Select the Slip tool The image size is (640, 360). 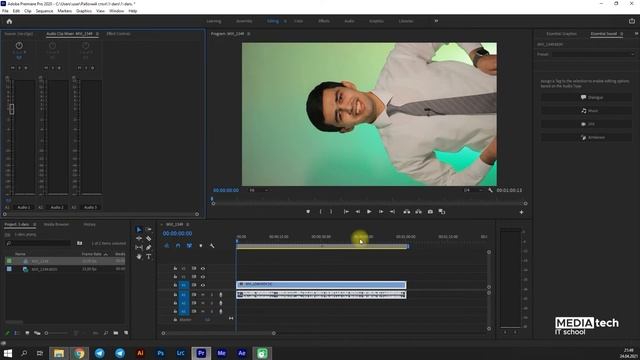click(x=139, y=247)
